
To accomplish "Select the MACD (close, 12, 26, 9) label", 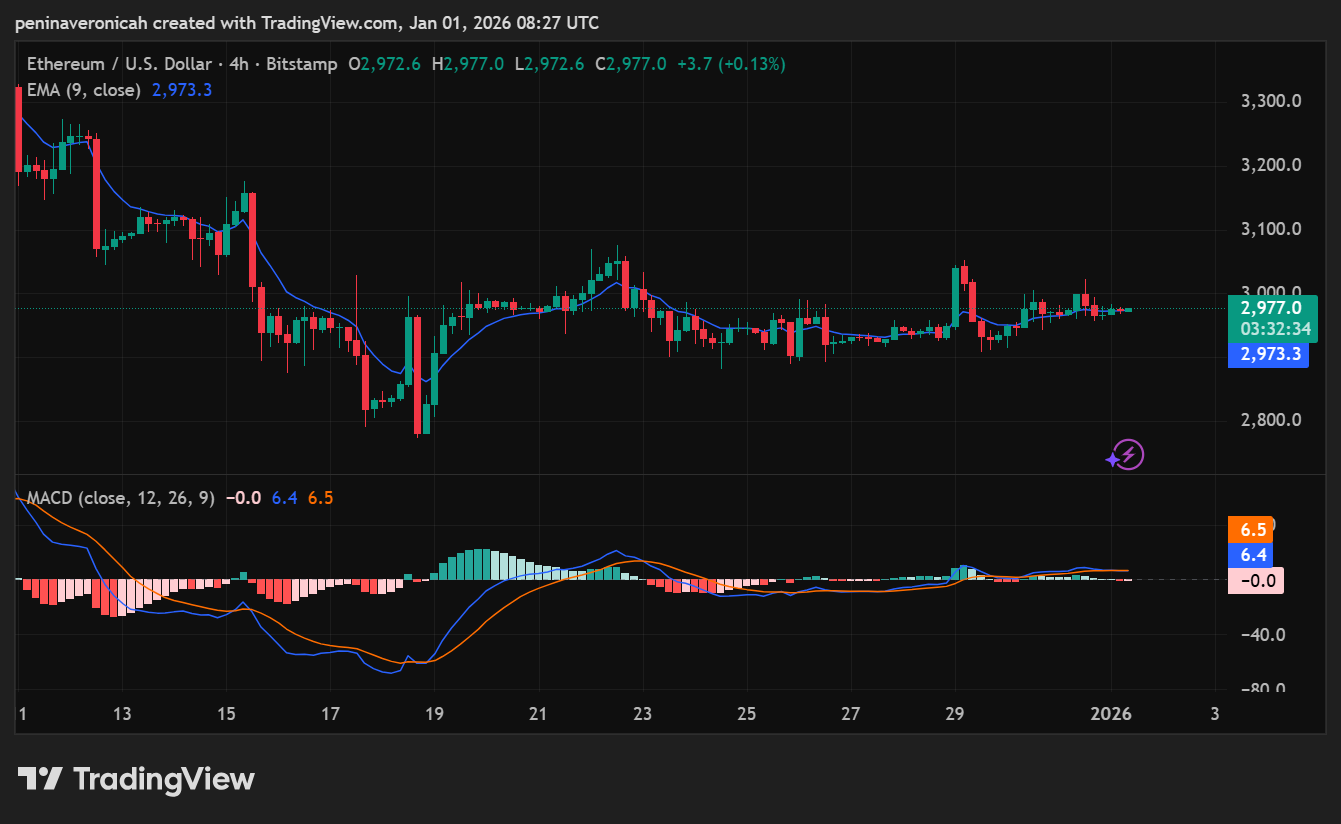I will [x=120, y=498].
